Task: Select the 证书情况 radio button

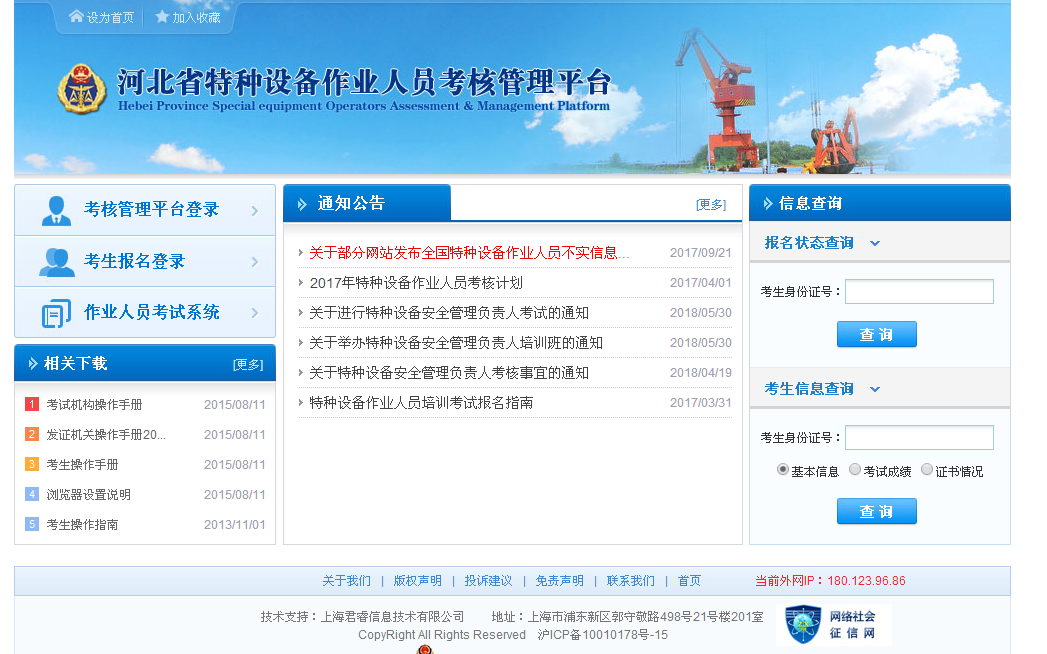Action: [927, 470]
